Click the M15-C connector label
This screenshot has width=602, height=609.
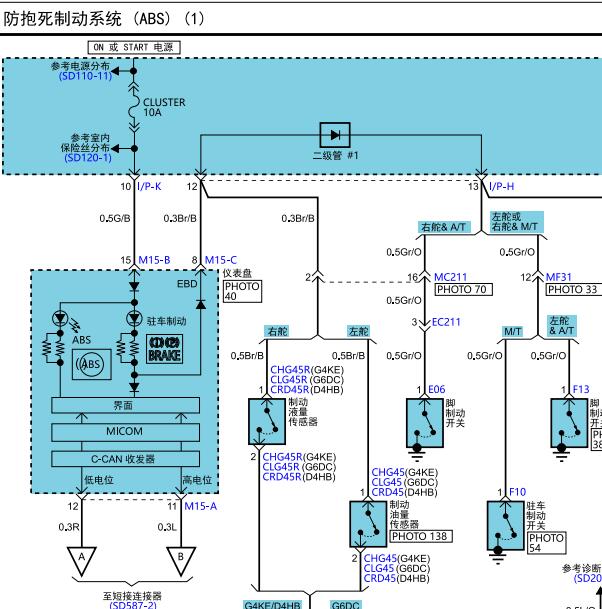click(221, 260)
